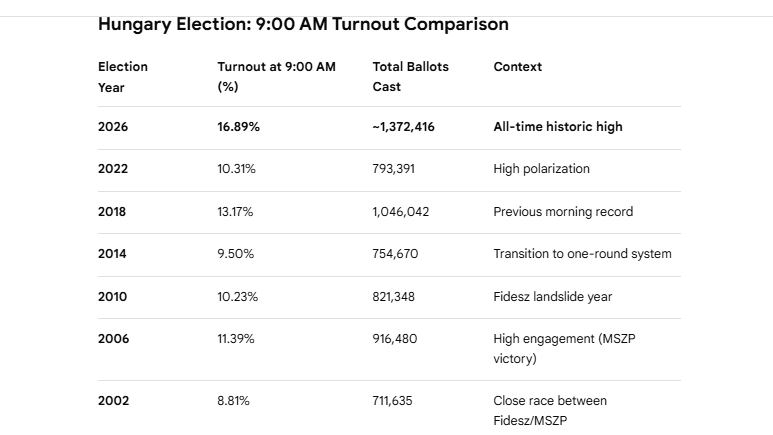Click the "Context" column header

(518, 67)
